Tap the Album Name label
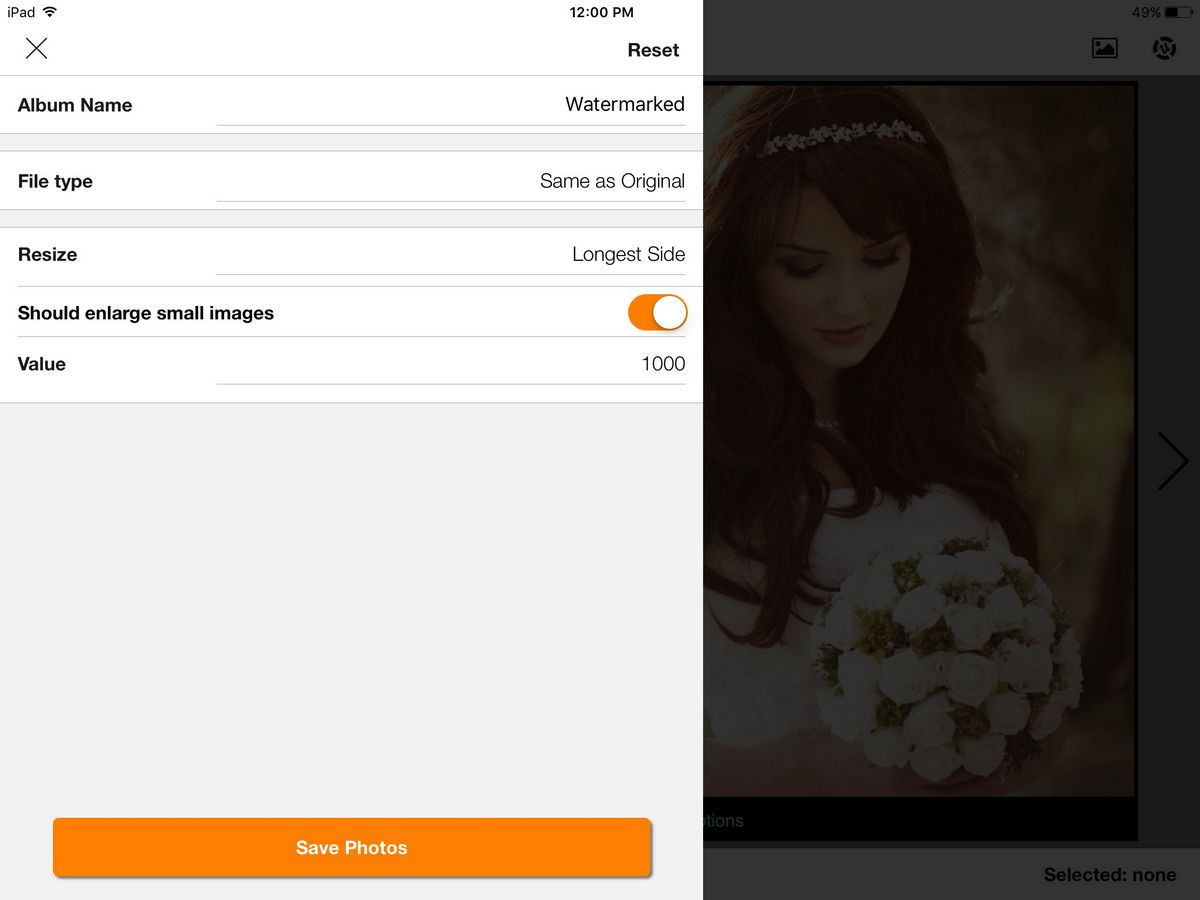 [75, 105]
